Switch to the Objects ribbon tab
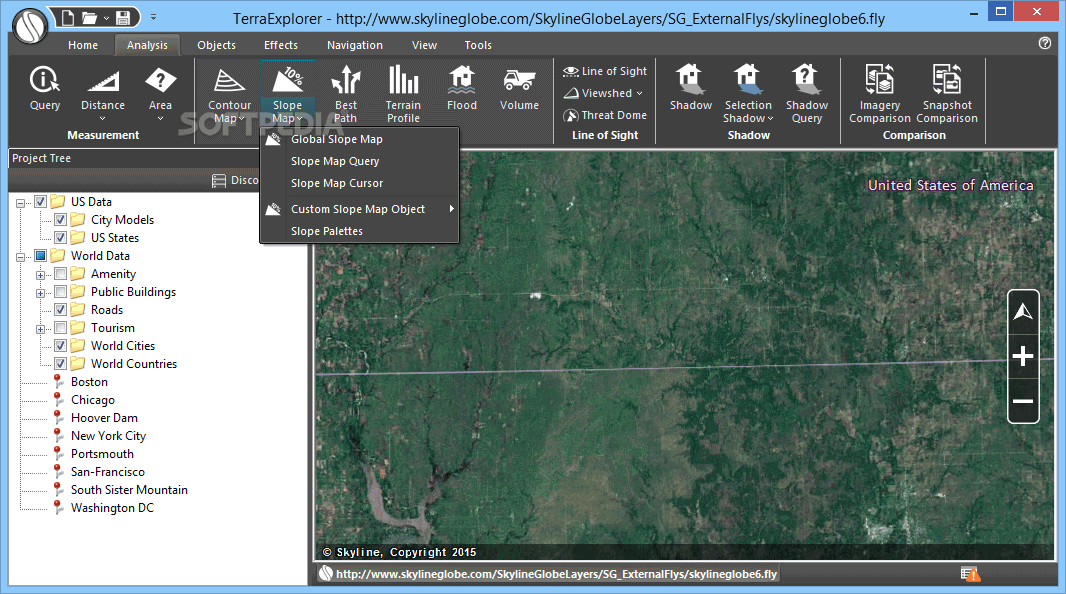 216,45
